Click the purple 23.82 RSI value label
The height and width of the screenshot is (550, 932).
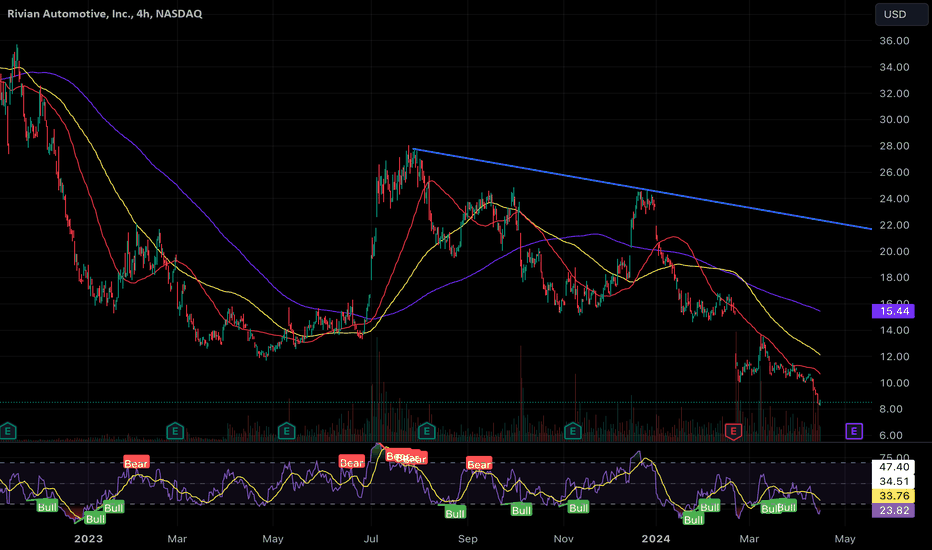tap(893, 510)
